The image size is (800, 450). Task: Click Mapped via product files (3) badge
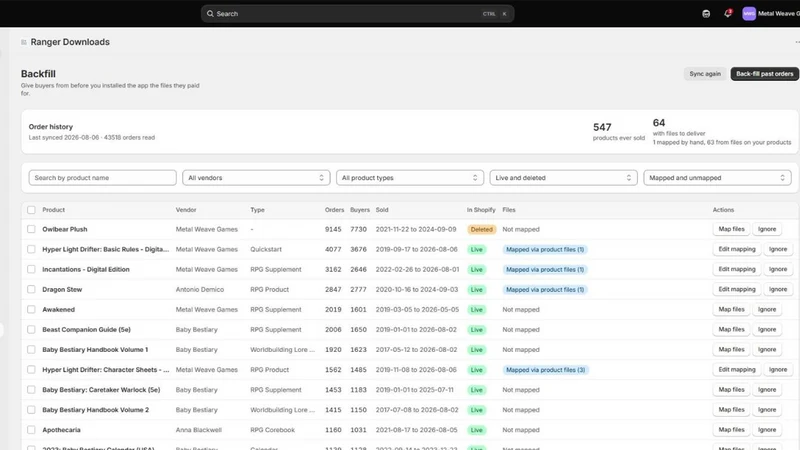(545, 370)
